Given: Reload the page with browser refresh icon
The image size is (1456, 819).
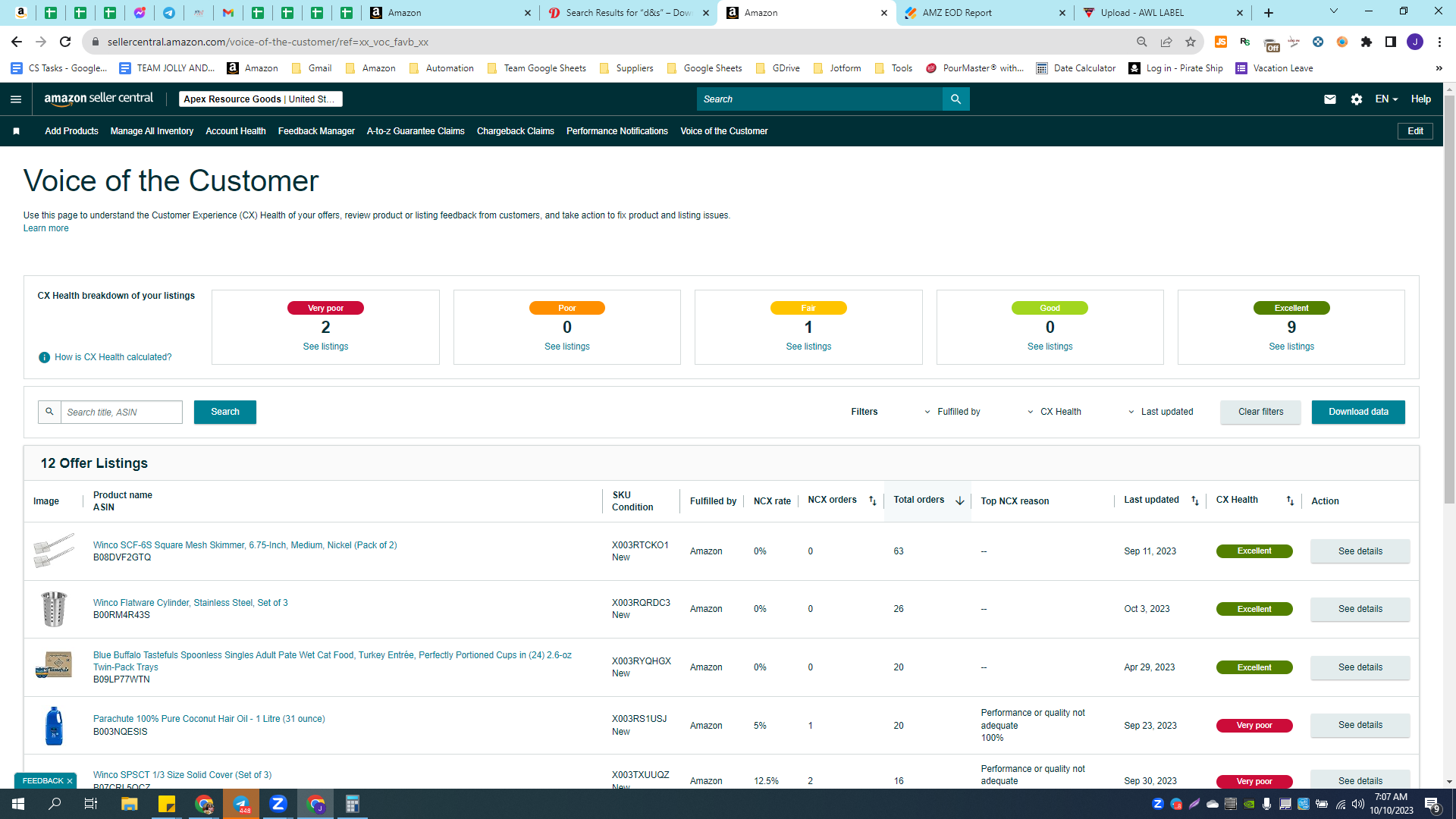Looking at the screenshot, I should [65, 42].
